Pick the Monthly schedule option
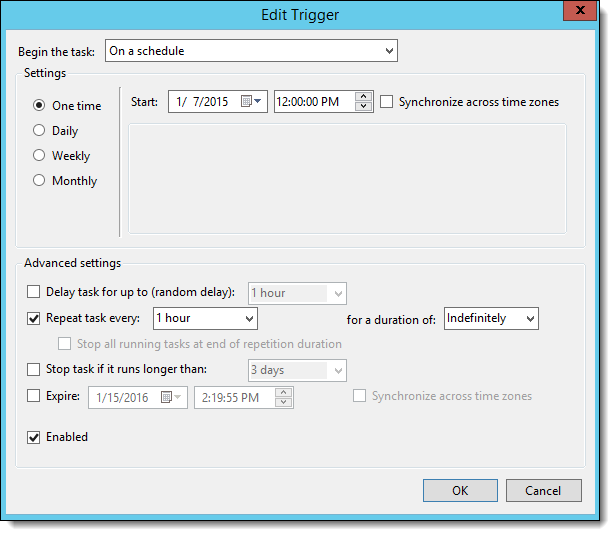 coord(40,180)
